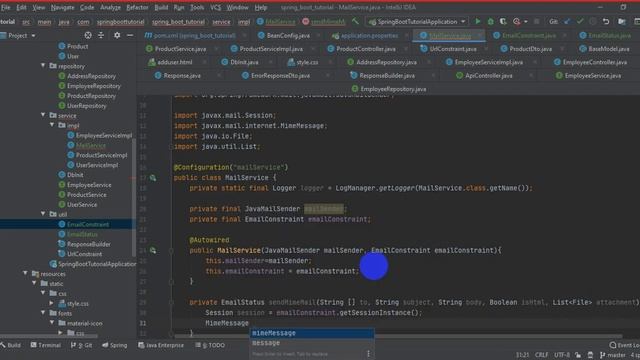Screen dimensions: 640x360
Task: Click gutter icon beside MailService constructor
Action: click(x=153, y=251)
